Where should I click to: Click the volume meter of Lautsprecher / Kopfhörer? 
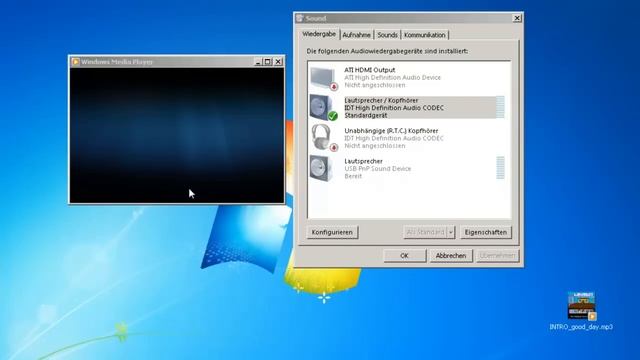pyautogui.click(x=500, y=107)
